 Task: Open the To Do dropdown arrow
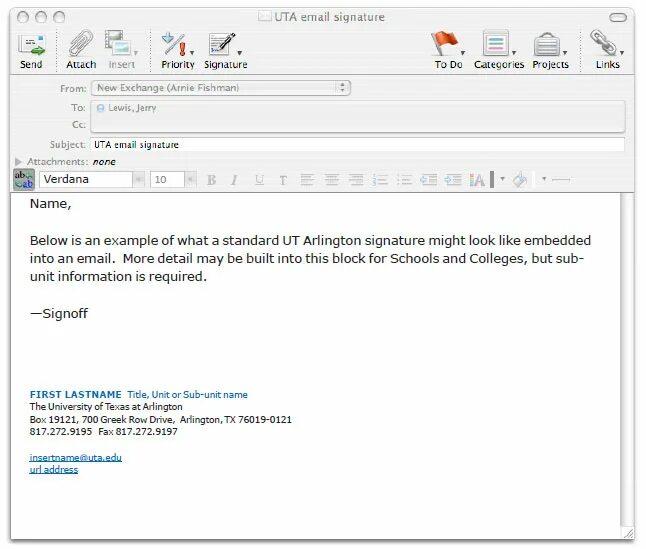pyautogui.click(x=463, y=53)
